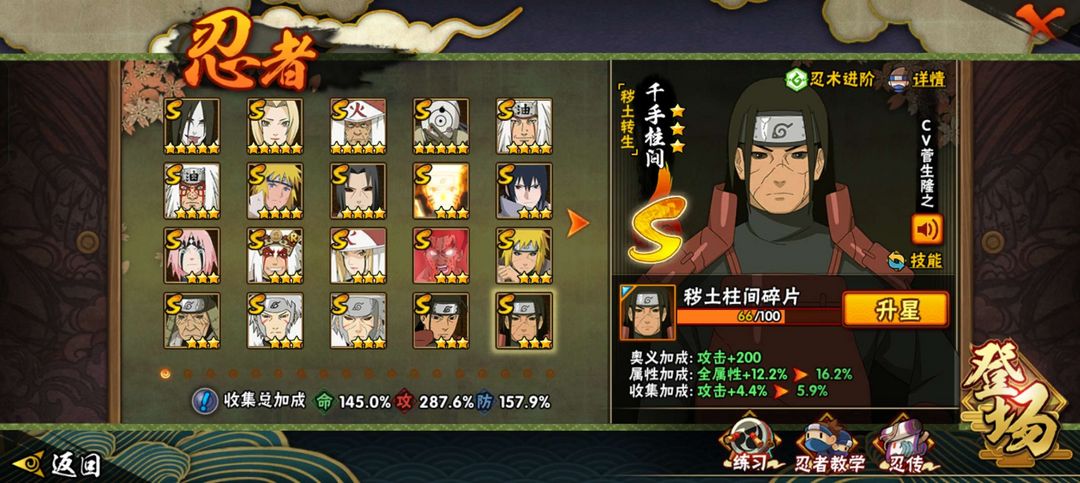Open 忍术进阶 green badge icon
Viewport: 1080px width, 483px height.
tap(797, 80)
